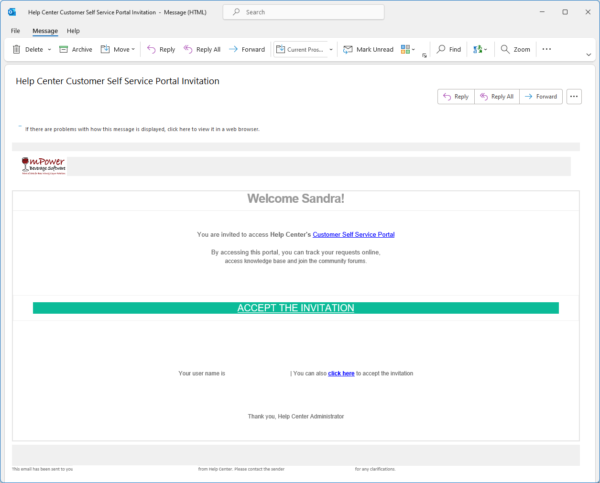
Task: Mark the message as Unread
Action: (x=367, y=49)
